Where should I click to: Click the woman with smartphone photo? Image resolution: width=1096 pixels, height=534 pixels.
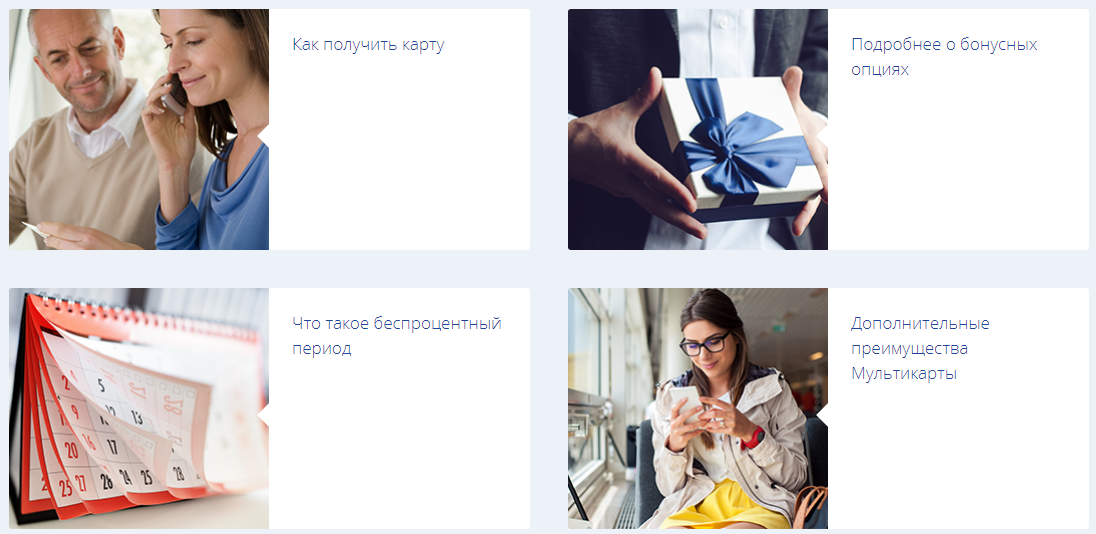pos(698,408)
